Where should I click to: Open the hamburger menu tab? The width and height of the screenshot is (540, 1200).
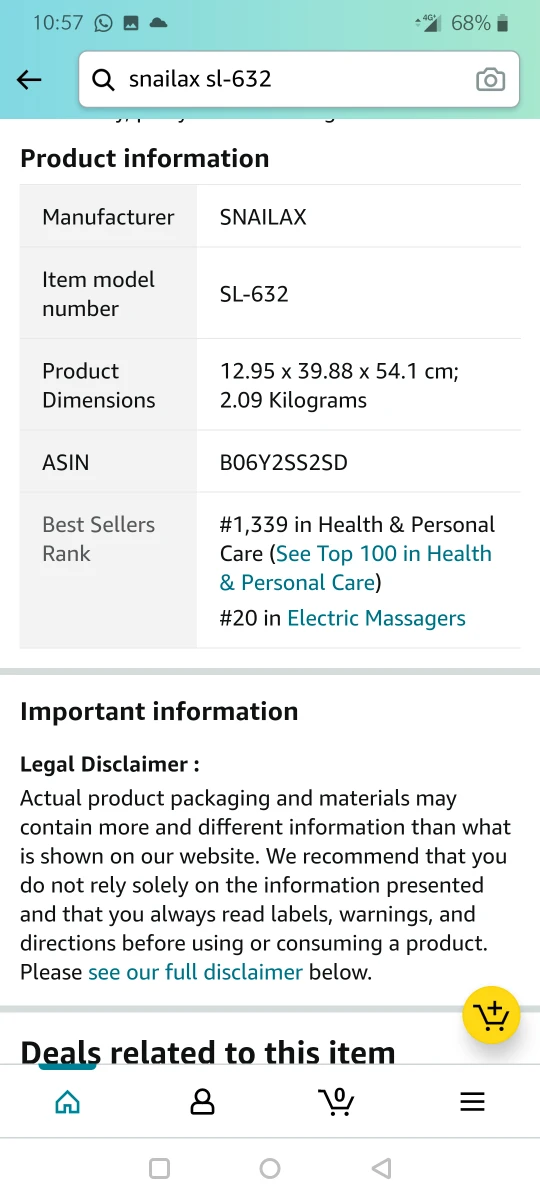[472, 1102]
